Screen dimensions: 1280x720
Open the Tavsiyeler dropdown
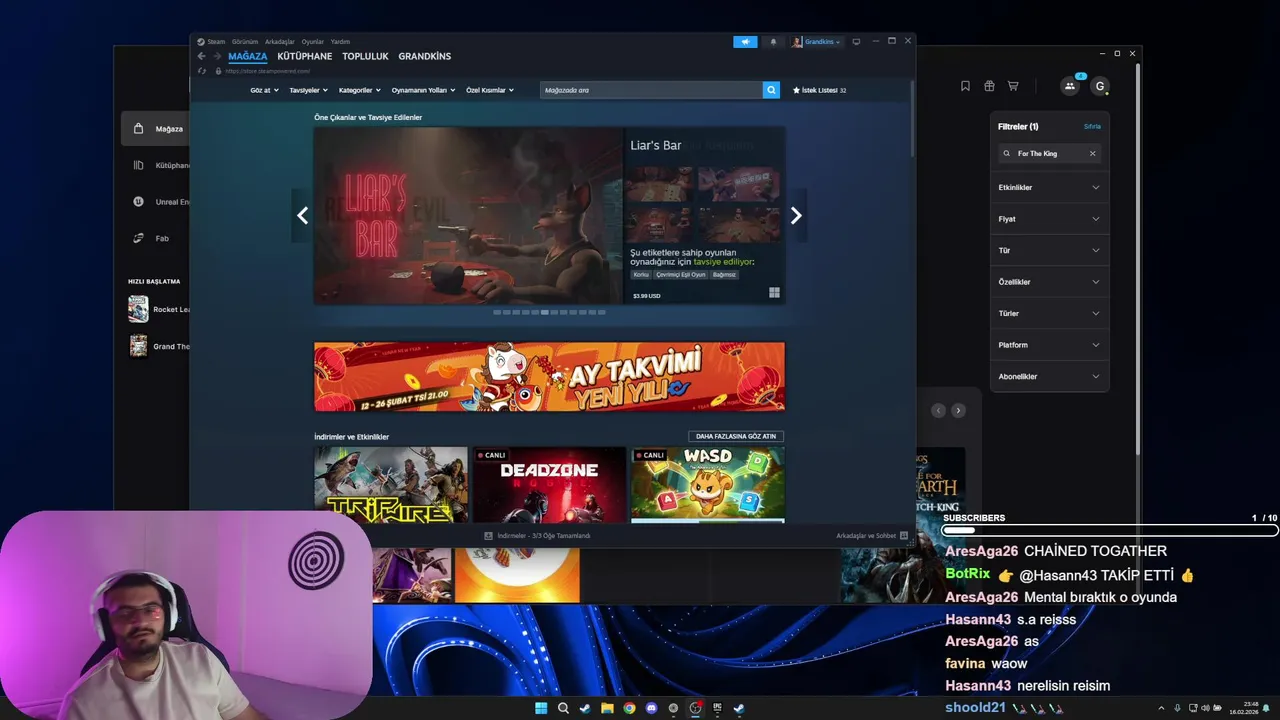[x=309, y=90]
